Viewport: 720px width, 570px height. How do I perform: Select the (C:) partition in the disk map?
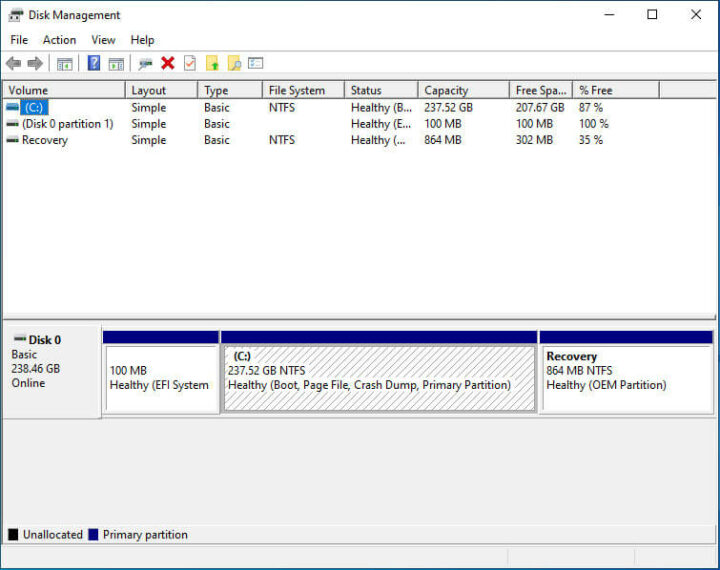(379, 377)
